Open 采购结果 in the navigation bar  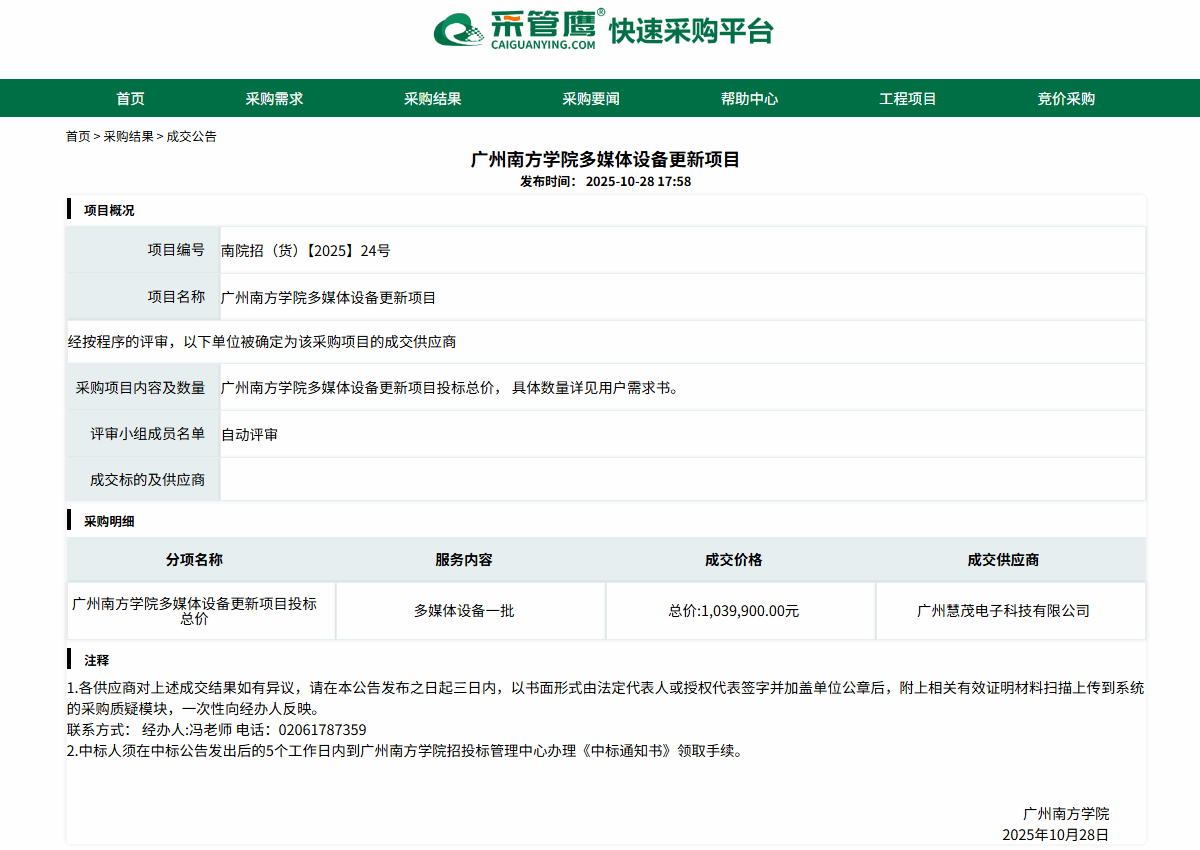coord(432,98)
